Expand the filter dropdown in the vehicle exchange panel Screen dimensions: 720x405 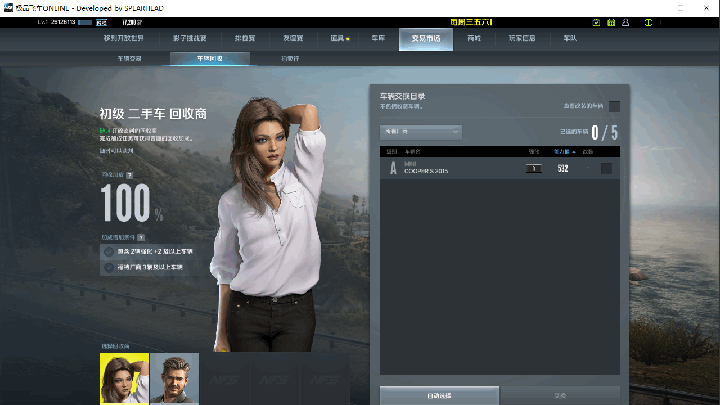[421, 132]
